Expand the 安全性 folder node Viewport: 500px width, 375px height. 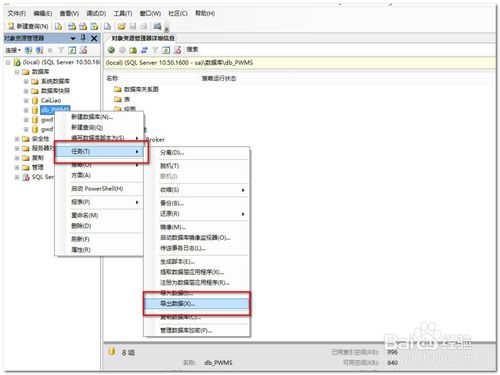coord(17,139)
